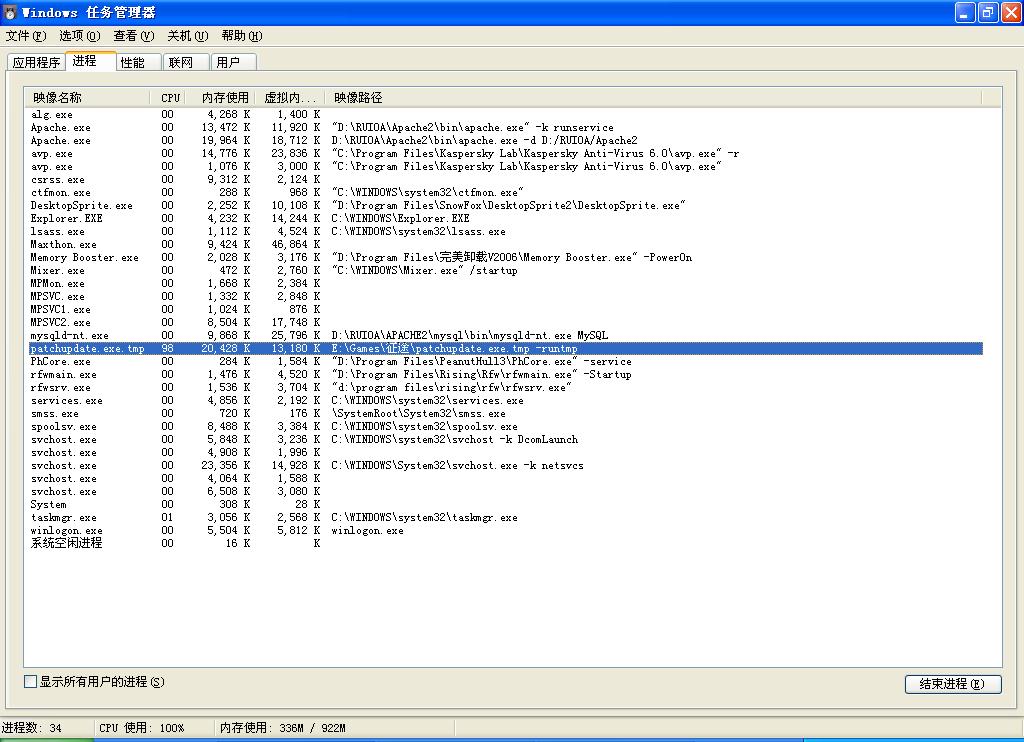Click 内存使用: 336M / 922M status
1024x742 pixels.
pyautogui.click(x=283, y=728)
